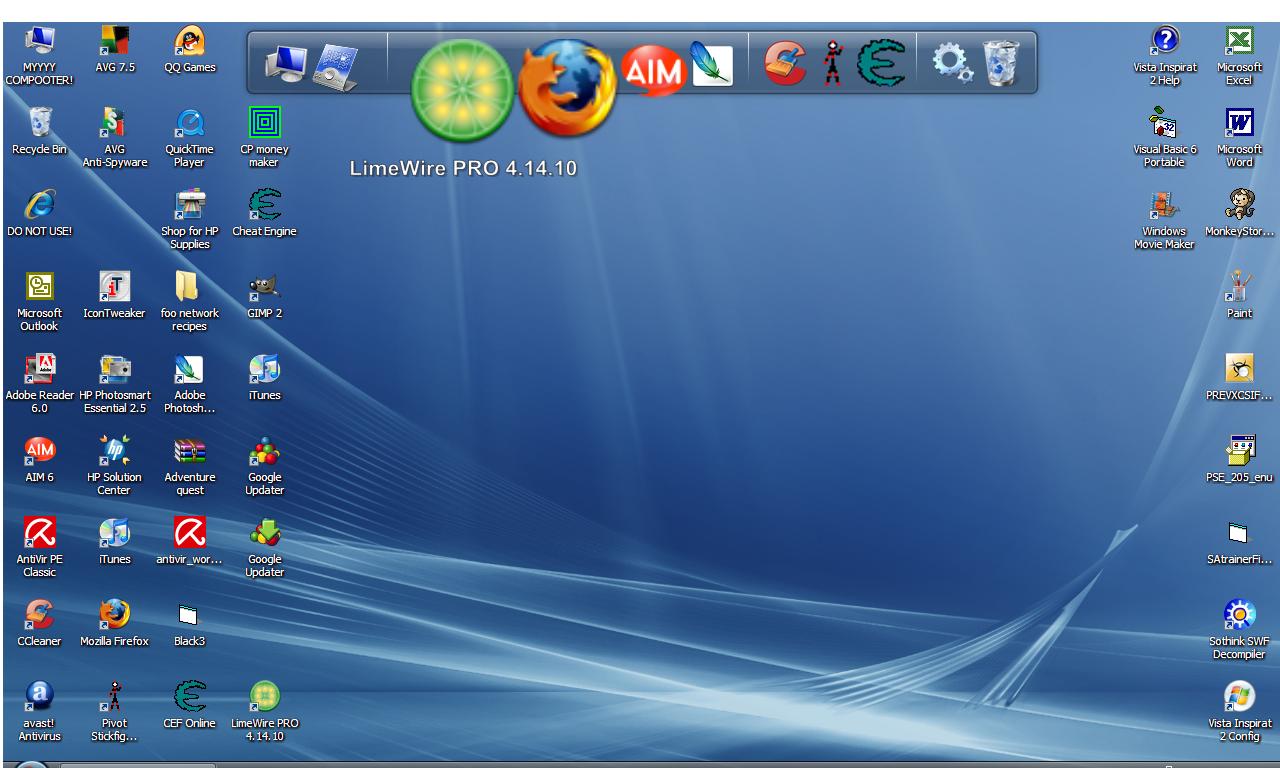
Task: Open the QQ Games desktop shortcut
Action: (190, 51)
